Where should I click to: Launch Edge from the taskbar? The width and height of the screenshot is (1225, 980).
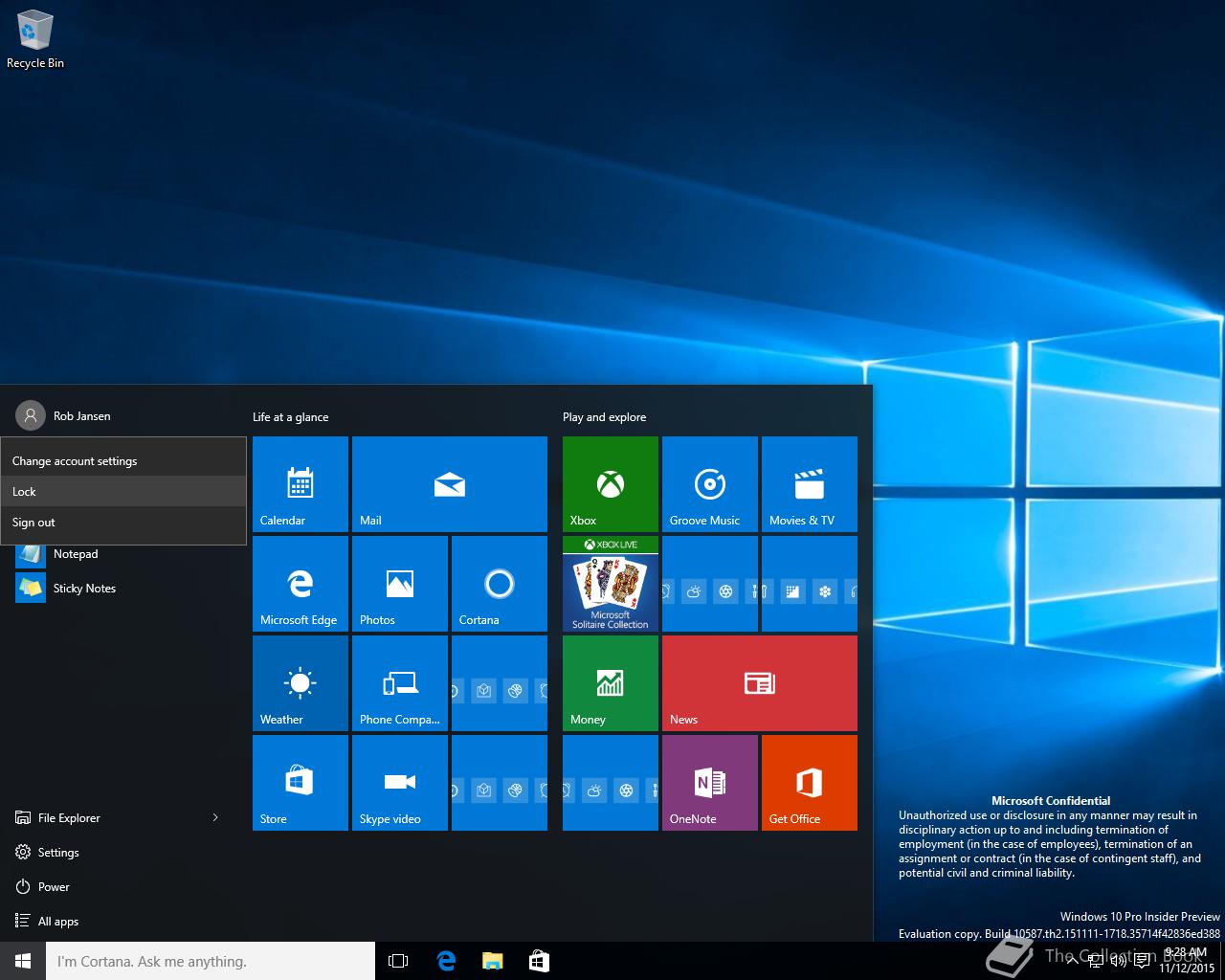[x=446, y=961]
